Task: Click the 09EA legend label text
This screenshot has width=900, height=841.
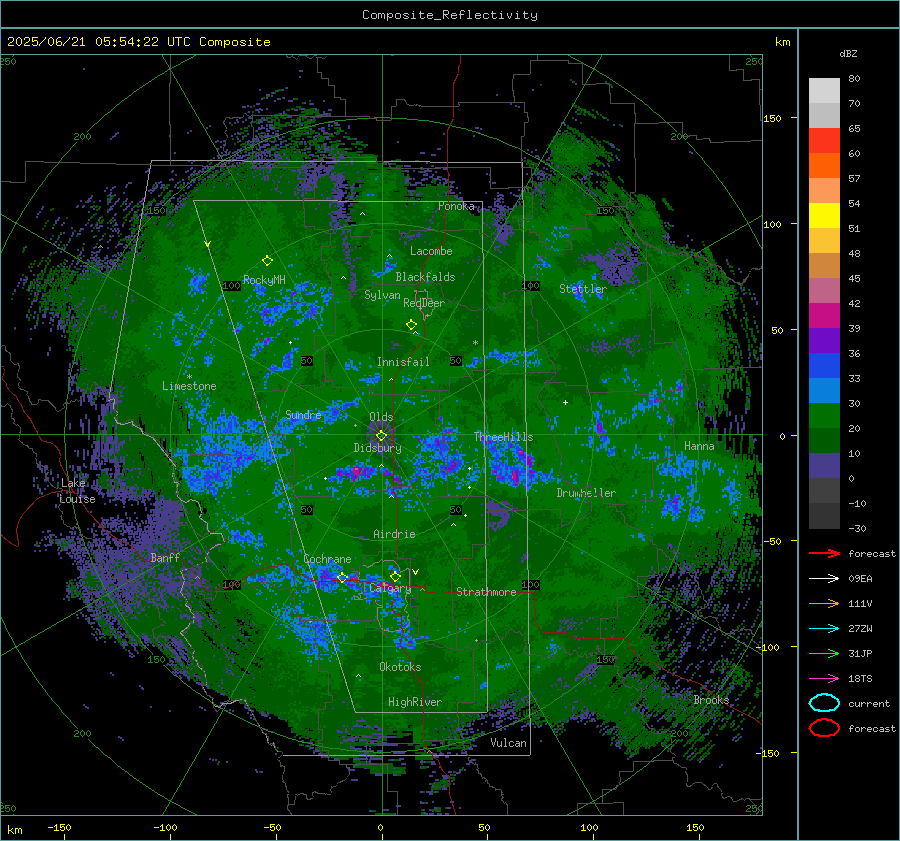Action: point(860,579)
